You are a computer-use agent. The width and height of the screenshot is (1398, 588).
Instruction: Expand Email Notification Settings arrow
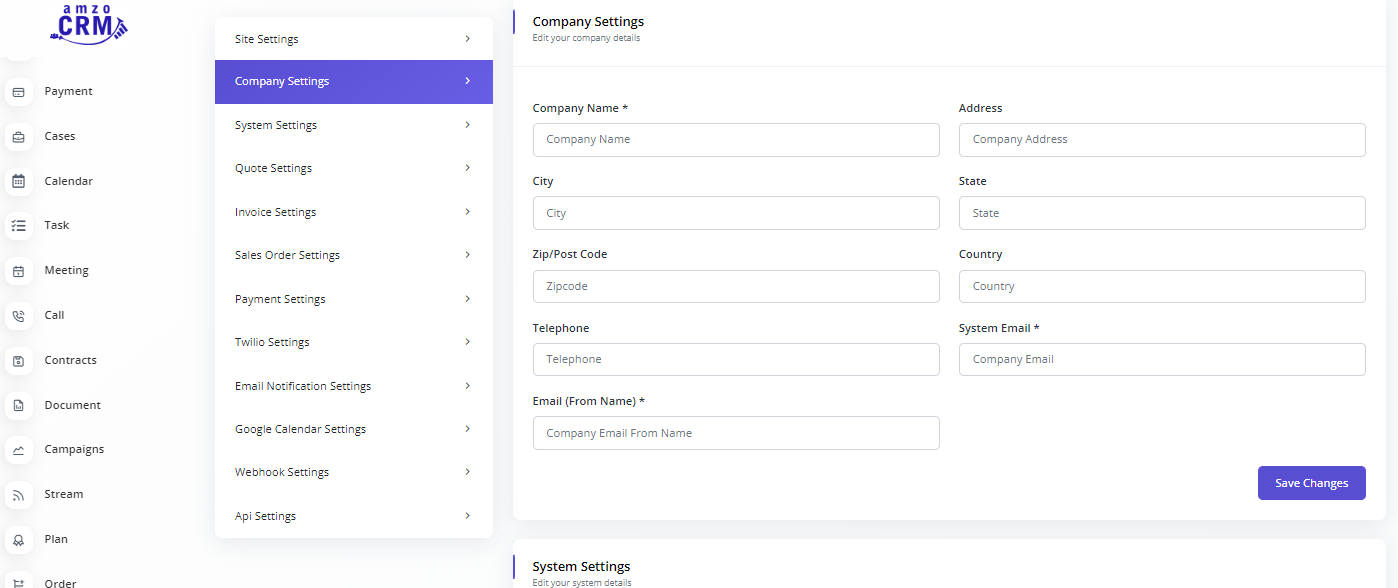[x=467, y=385]
